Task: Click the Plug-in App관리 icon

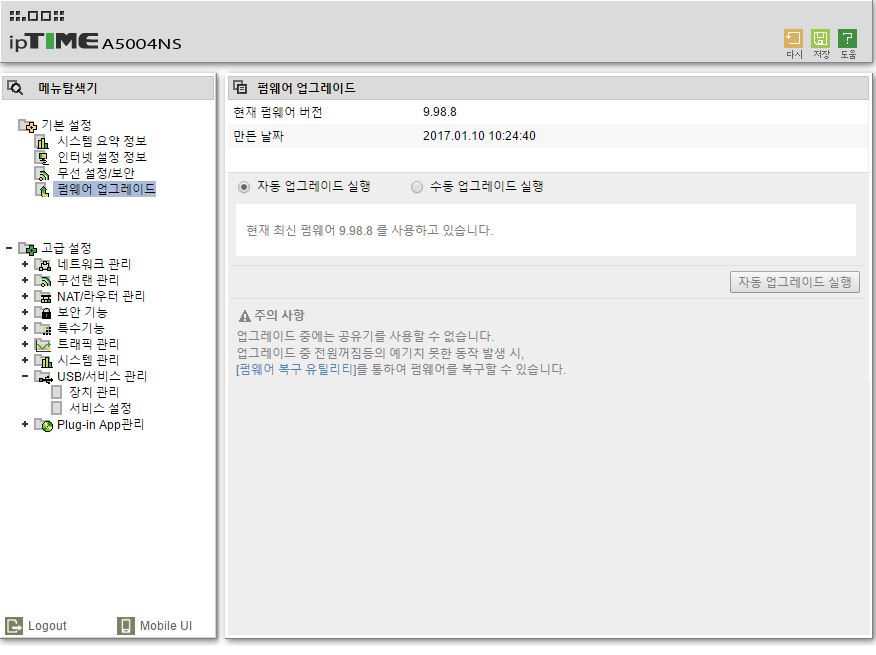Action: (x=44, y=425)
